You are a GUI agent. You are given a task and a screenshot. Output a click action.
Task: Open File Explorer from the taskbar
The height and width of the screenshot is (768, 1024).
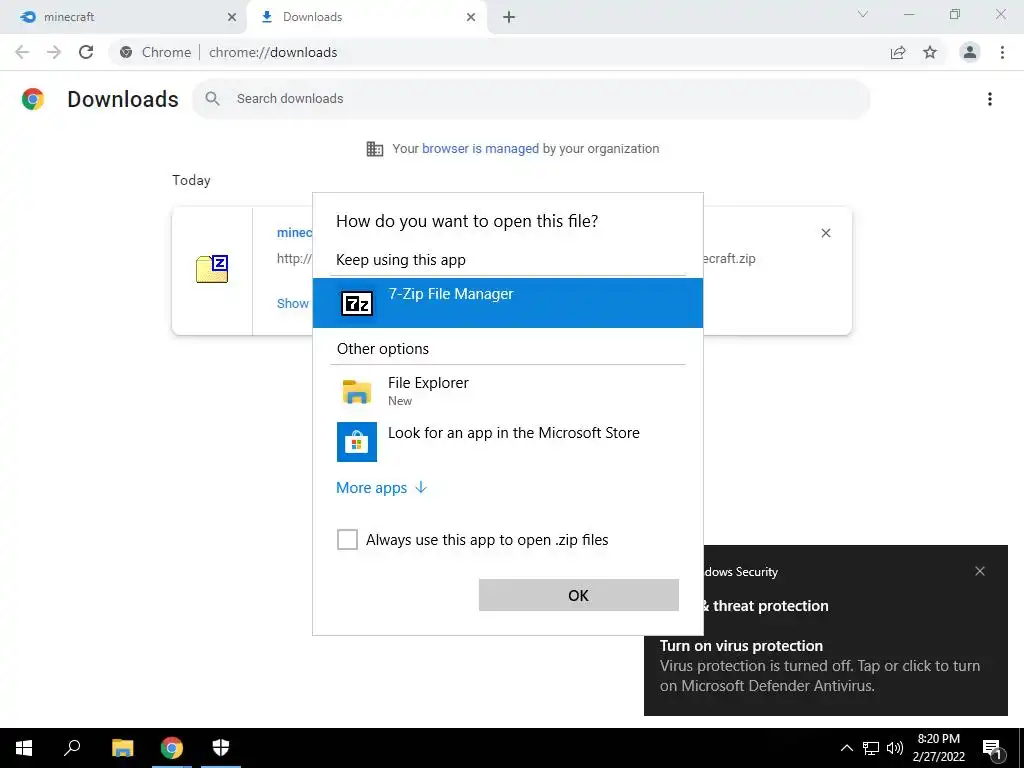pos(122,748)
